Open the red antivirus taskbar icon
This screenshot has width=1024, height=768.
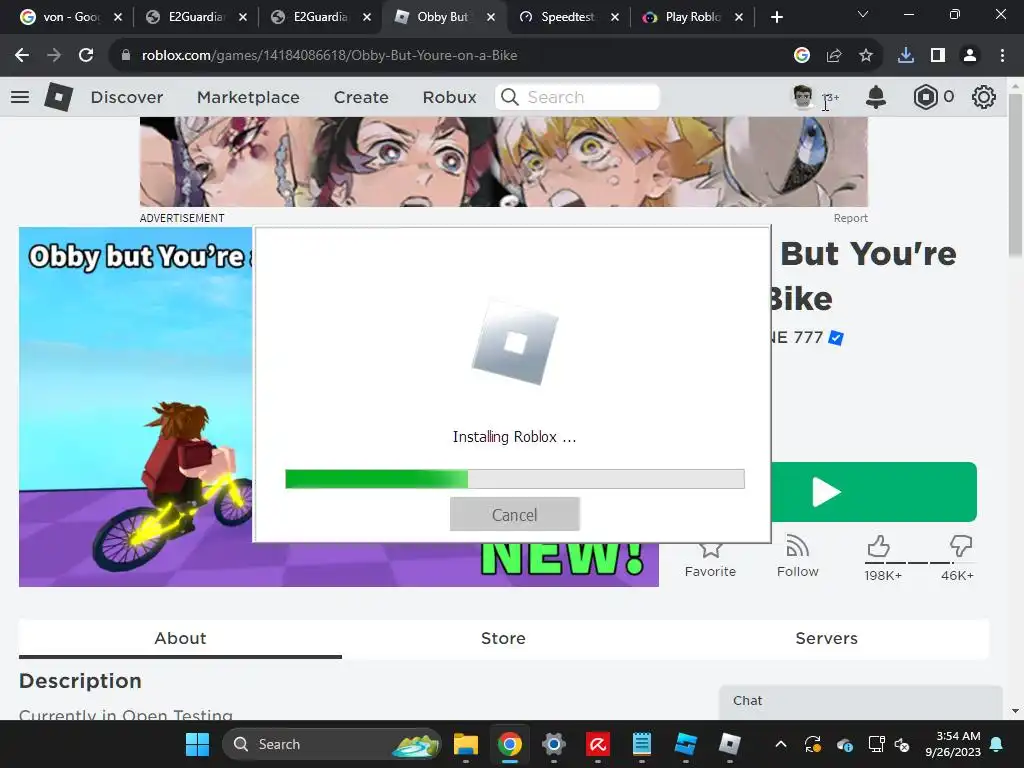[x=598, y=744]
